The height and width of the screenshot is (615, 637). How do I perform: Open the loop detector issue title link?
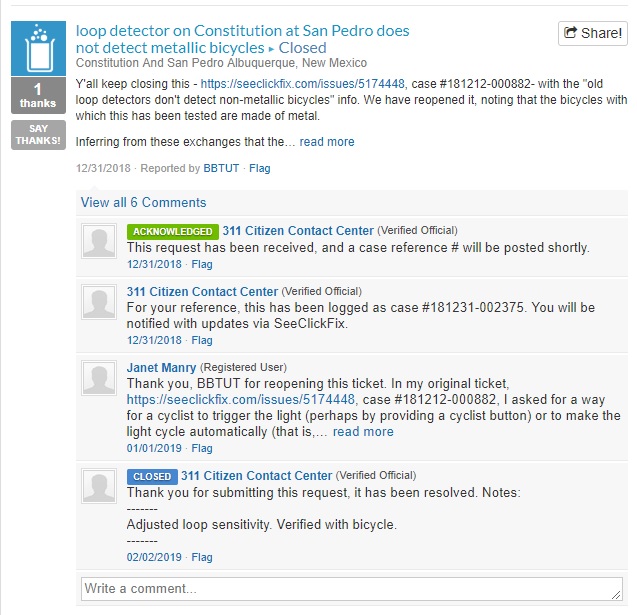[x=242, y=39]
